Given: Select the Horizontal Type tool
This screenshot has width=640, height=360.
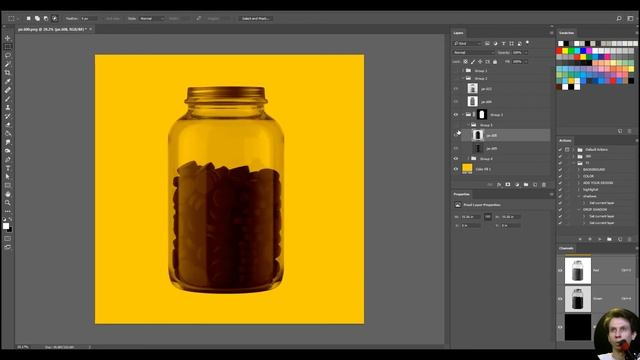Looking at the screenshot, I should tap(7, 168).
